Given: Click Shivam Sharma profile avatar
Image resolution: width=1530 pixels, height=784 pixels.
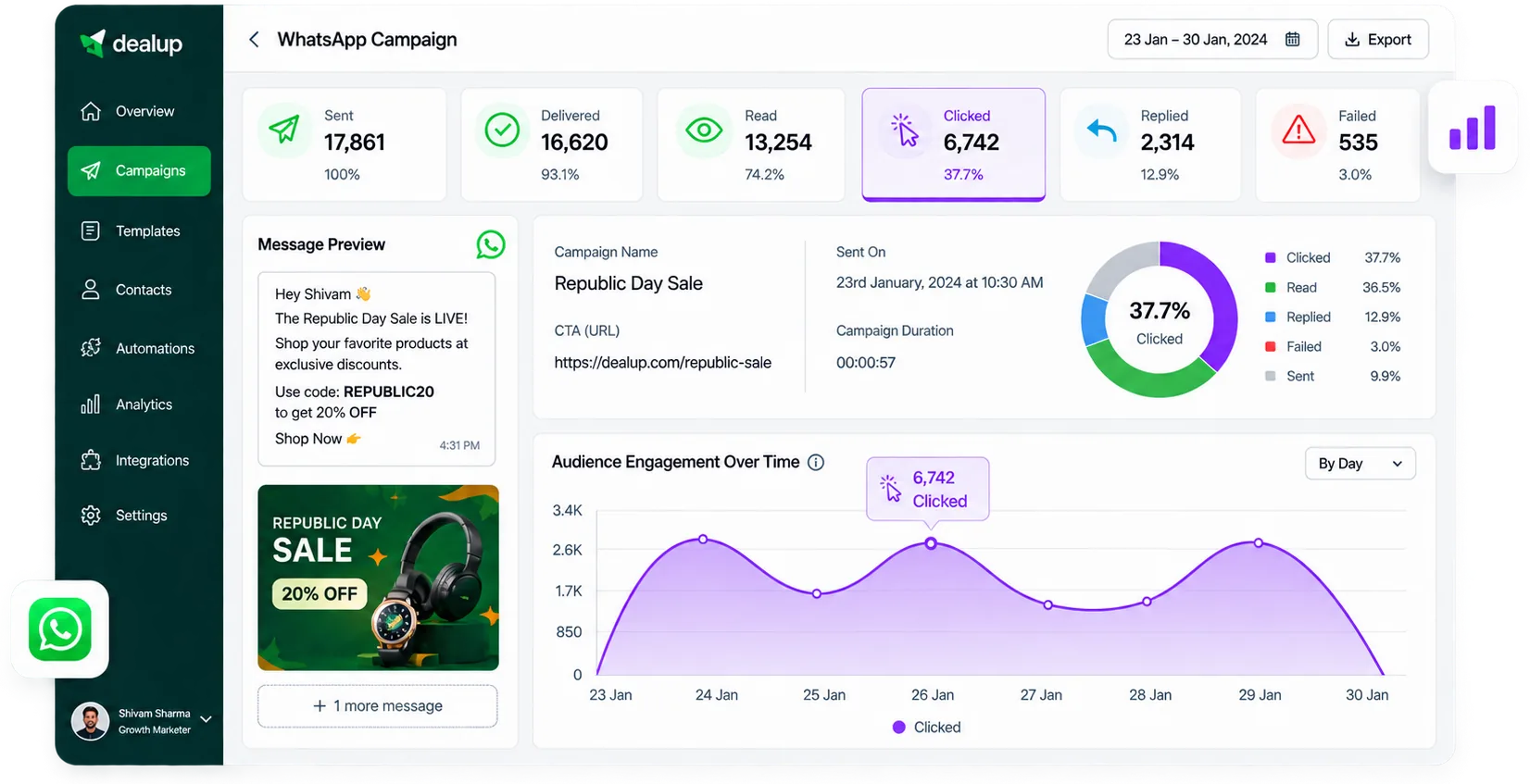Looking at the screenshot, I should [x=90, y=722].
